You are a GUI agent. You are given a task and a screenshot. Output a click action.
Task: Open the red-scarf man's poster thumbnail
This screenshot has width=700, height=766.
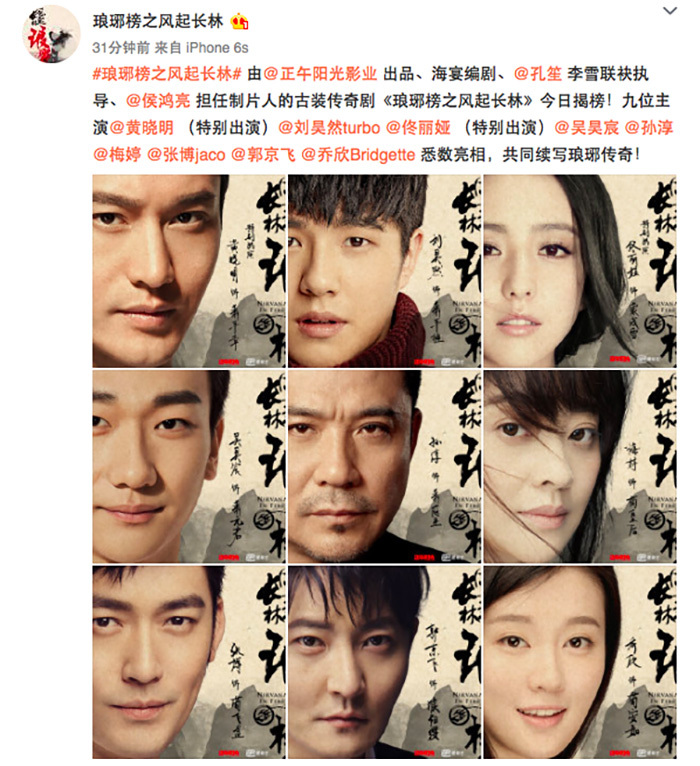click(384, 271)
